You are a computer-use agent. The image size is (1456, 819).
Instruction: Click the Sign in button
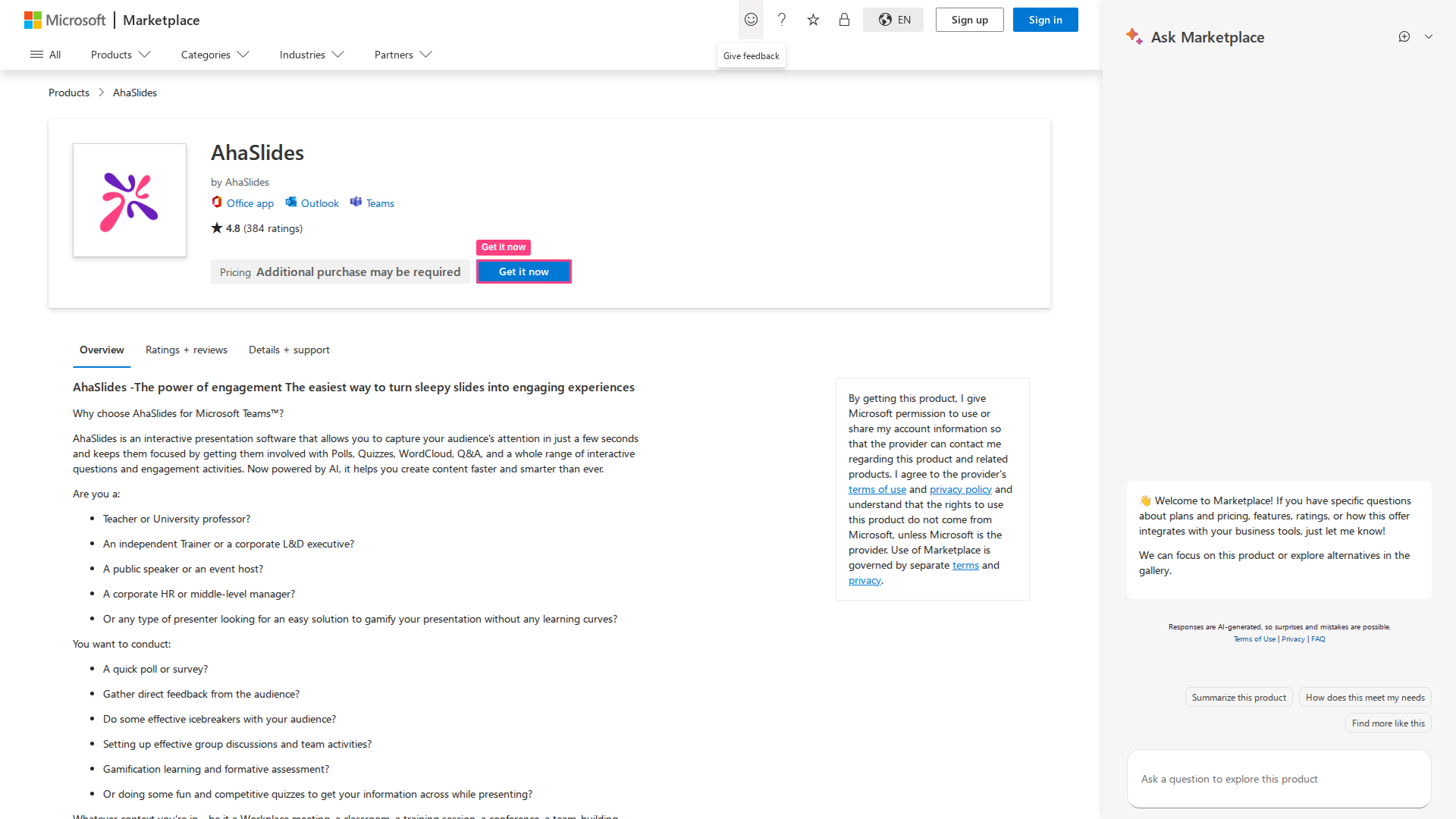1046,20
